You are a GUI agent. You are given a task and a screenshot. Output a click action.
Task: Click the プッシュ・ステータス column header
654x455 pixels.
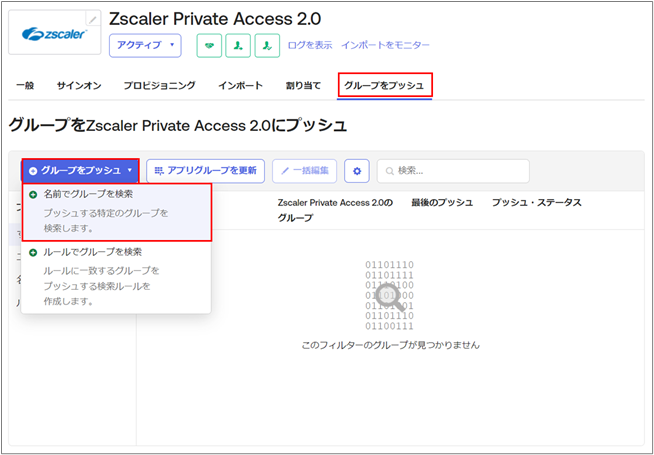tap(537, 203)
